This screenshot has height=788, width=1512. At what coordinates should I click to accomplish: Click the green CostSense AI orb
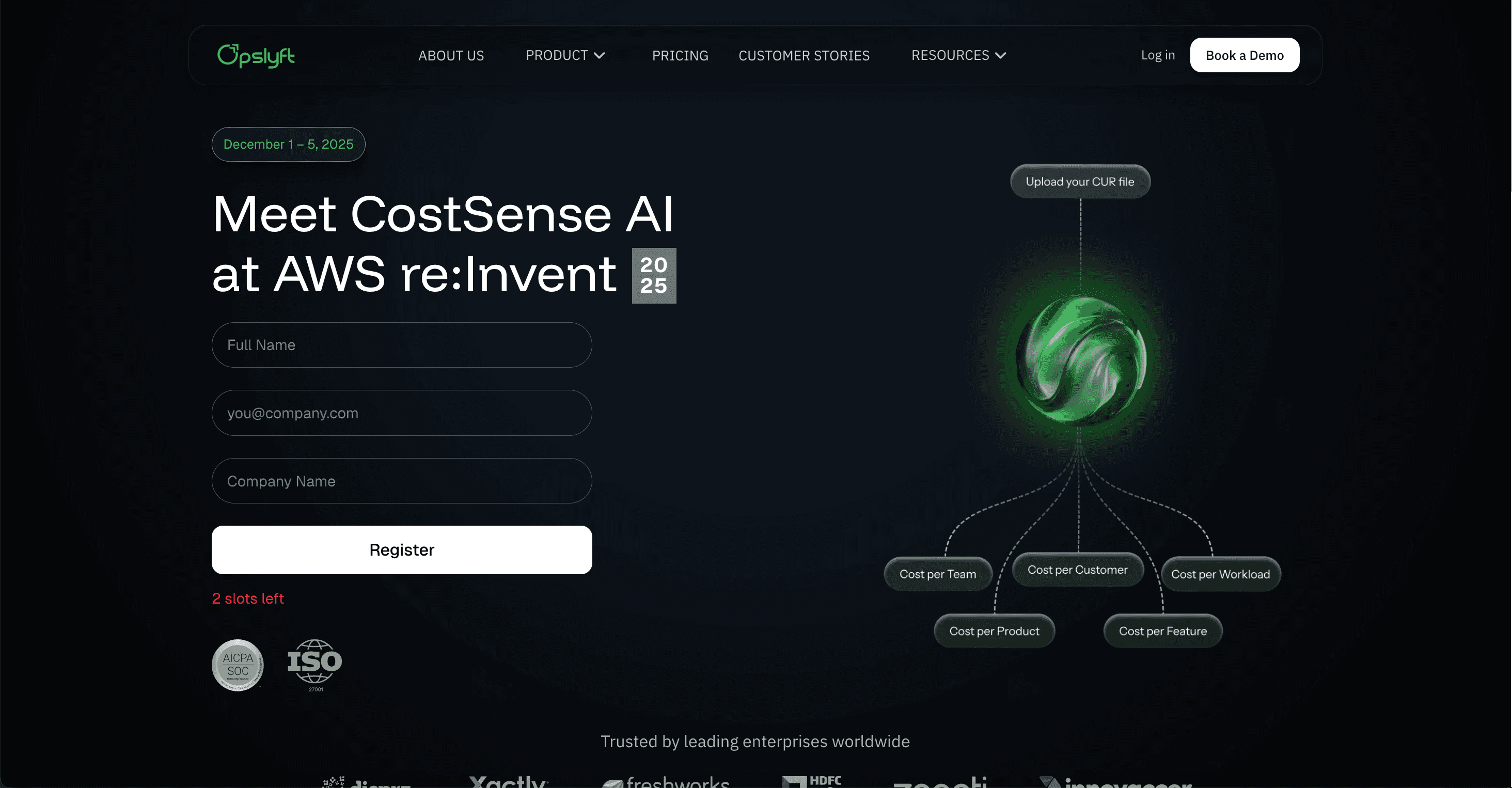click(1081, 359)
